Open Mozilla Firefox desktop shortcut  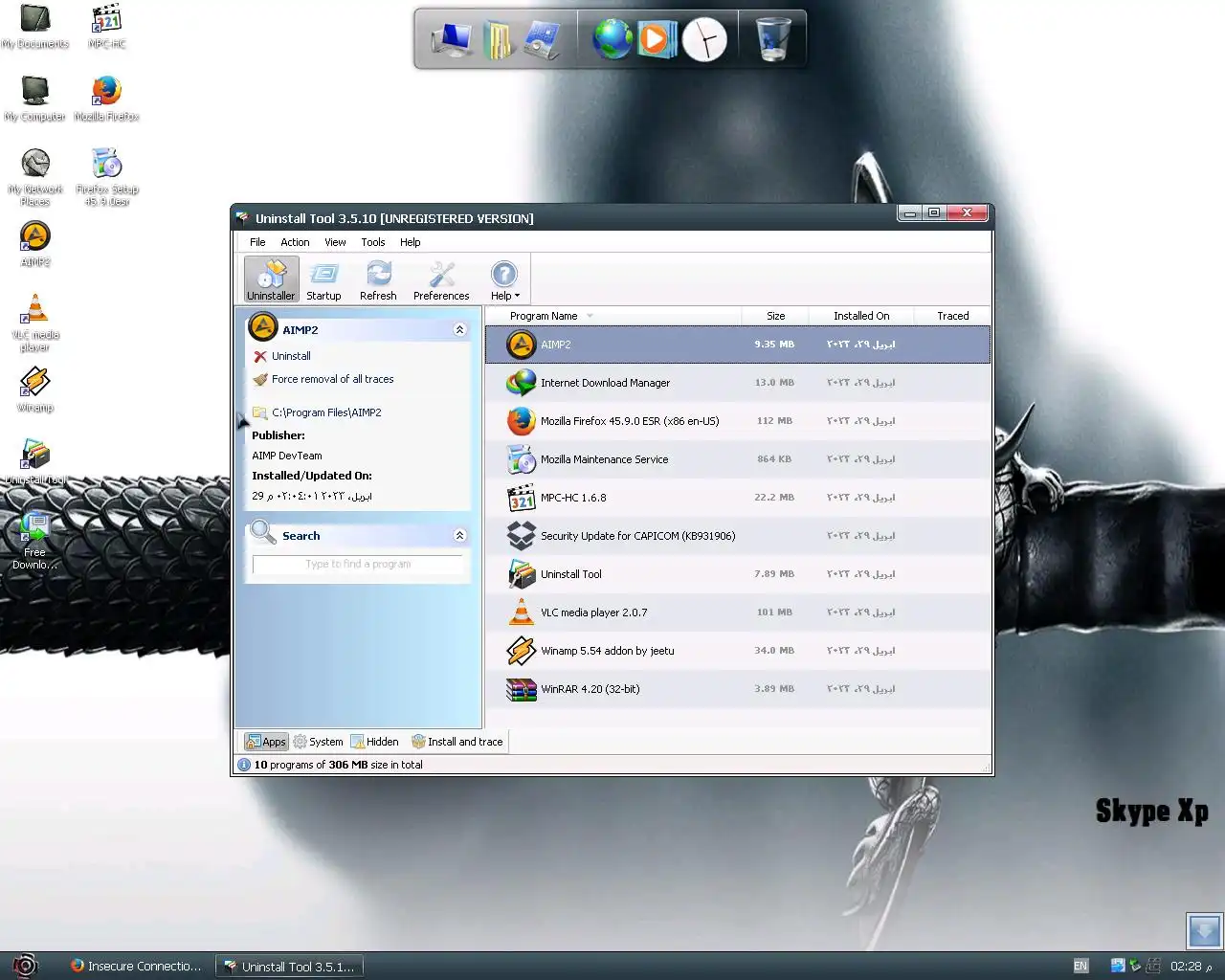(107, 100)
